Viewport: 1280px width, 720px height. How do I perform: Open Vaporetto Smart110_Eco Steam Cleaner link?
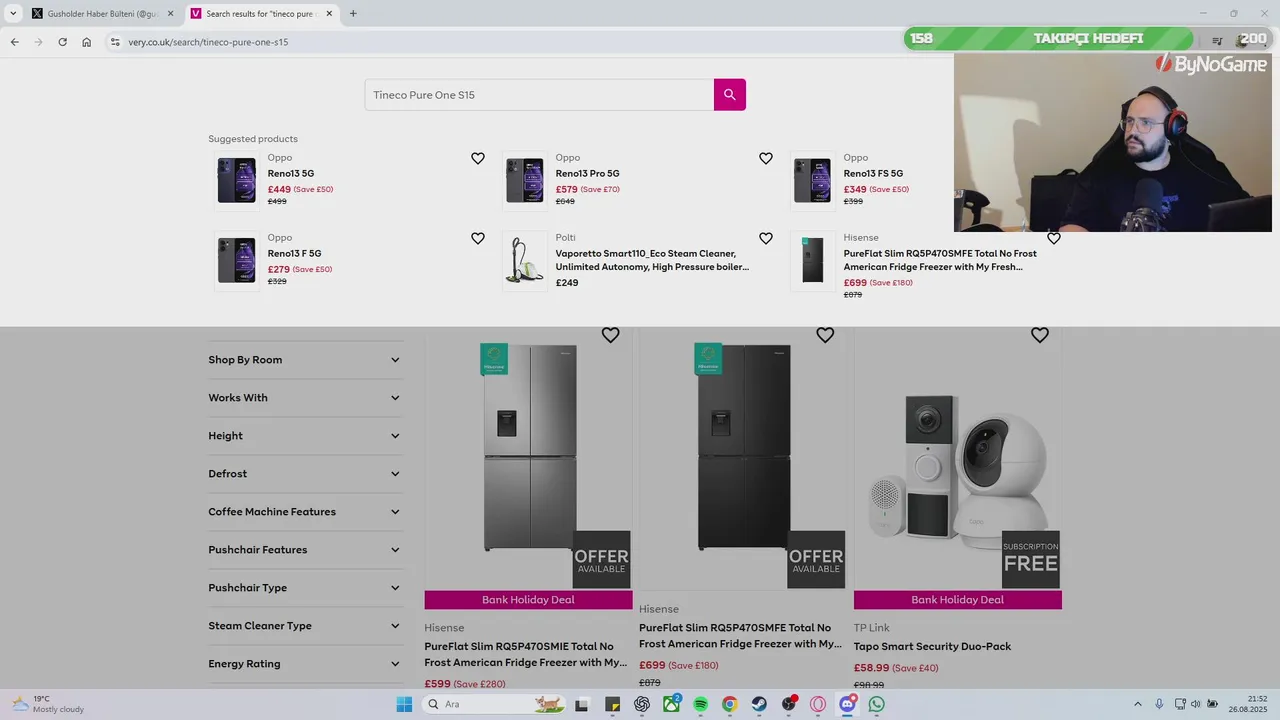pos(652,260)
